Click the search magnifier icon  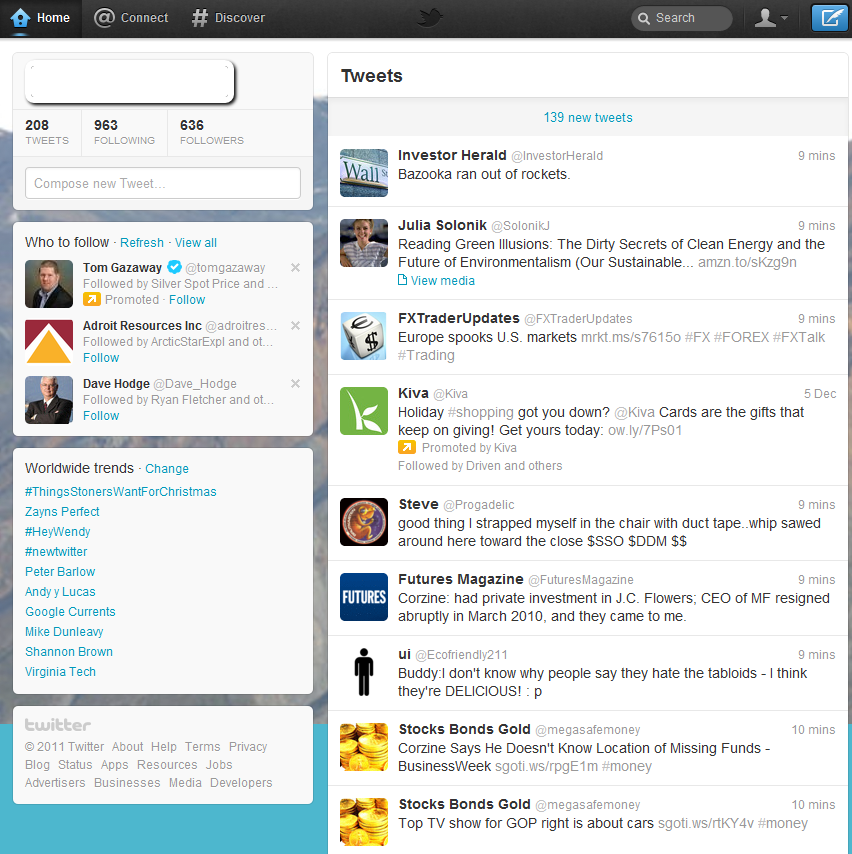(643, 19)
